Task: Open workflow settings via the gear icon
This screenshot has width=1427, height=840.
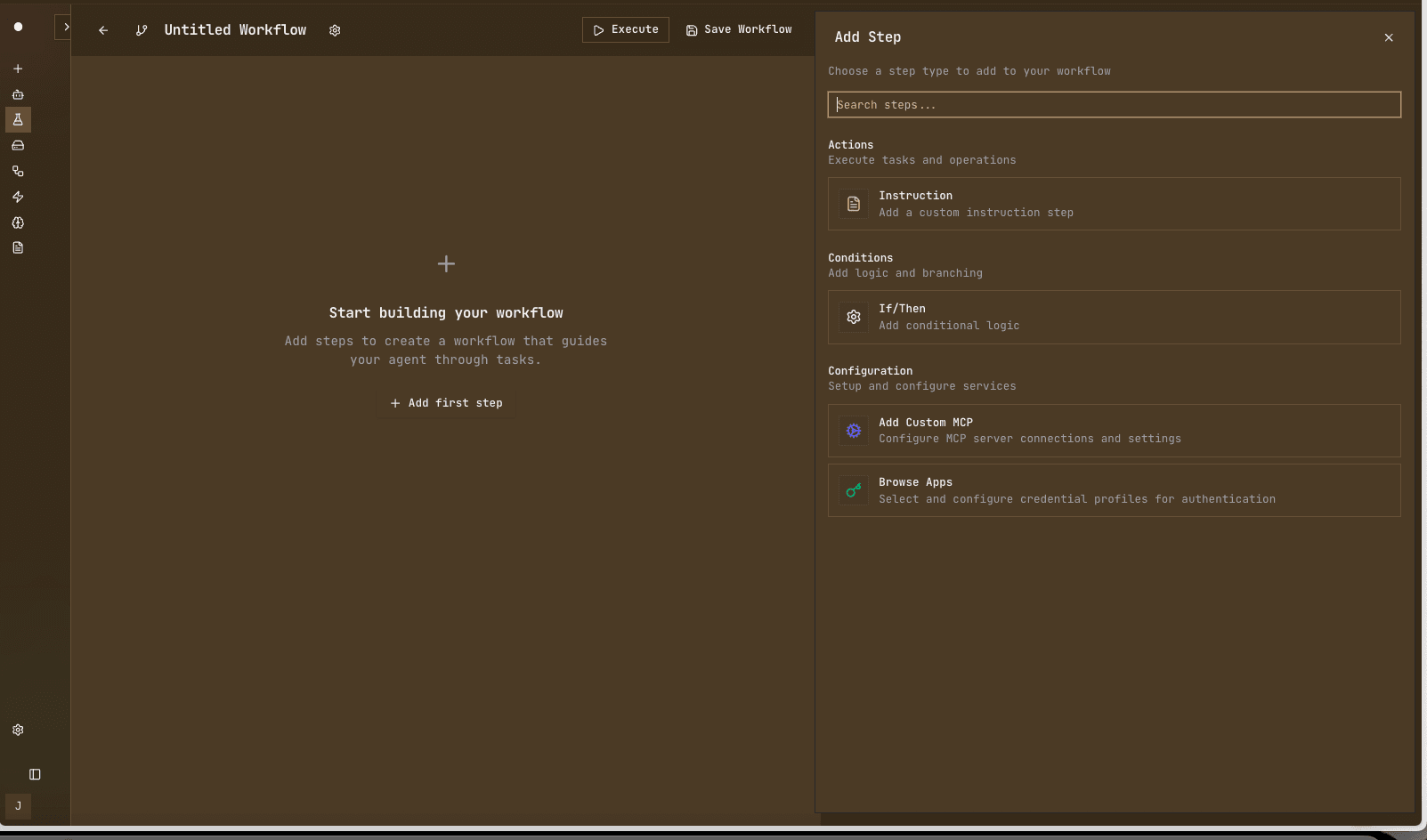Action: [335, 29]
